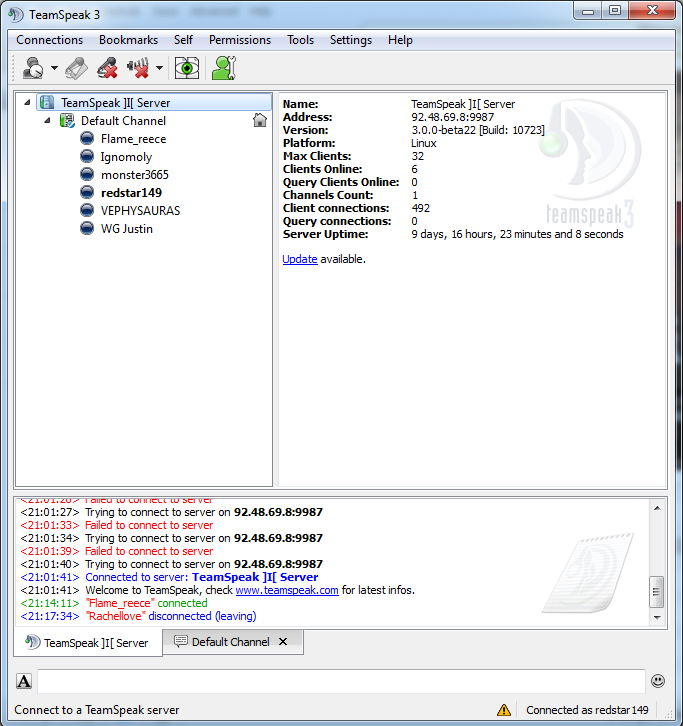Click the Client connections value 492
Image resolution: width=683 pixels, height=726 pixels.
click(x=420, y=208)
